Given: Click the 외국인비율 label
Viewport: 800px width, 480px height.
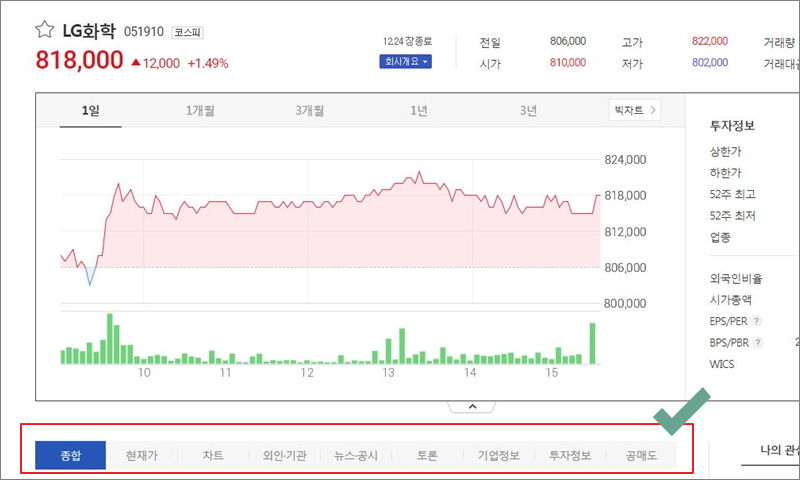Looking at the screenshot, I should pyautogui.click(x=736, y=279).
